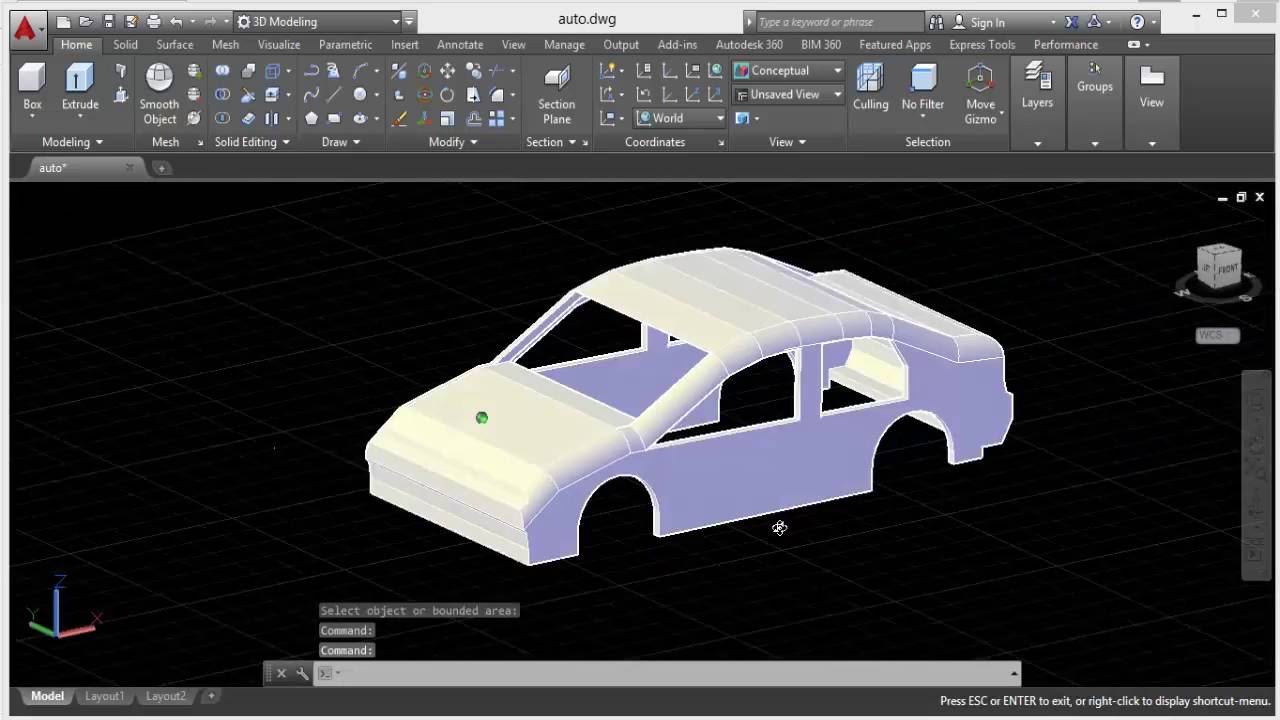Open the Layout1 tab
The width and height of the screenshot is (1280, 720).
click(104, 696)
